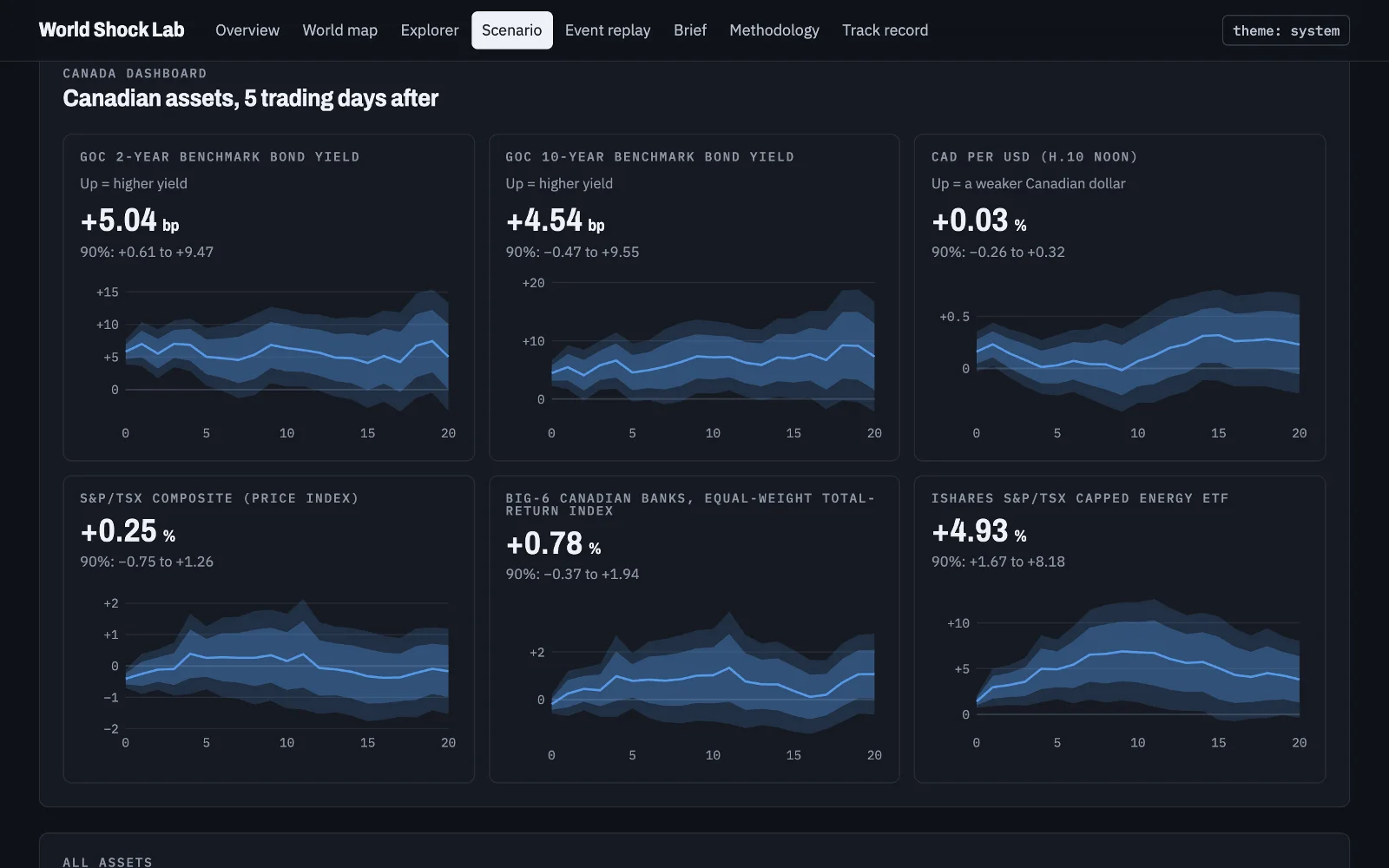Open the Brief tab
1389x868 pixels.
click(690, 30)
